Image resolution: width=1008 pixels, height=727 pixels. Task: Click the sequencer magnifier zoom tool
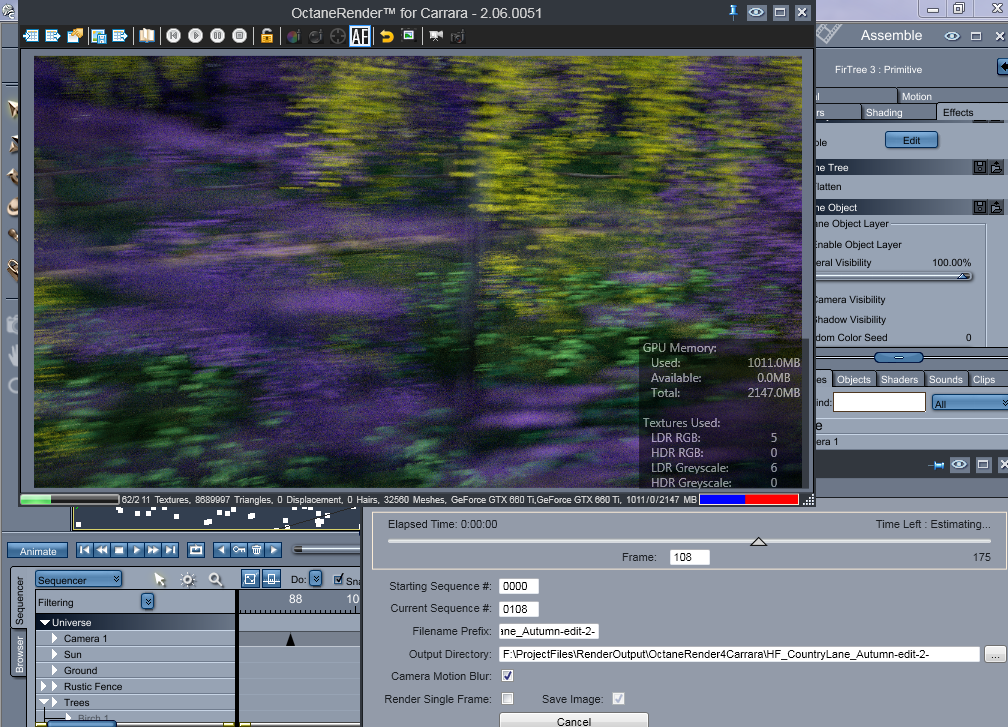[216, 580]
